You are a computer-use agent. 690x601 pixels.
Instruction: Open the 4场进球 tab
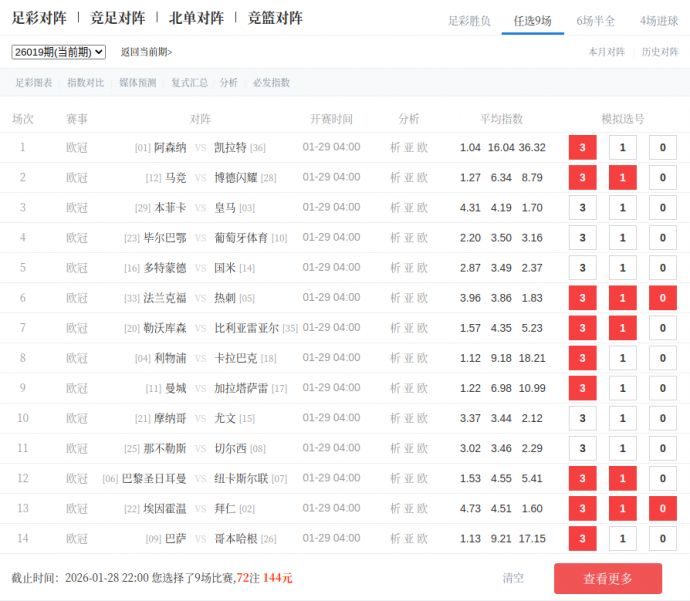pos(659,20)
